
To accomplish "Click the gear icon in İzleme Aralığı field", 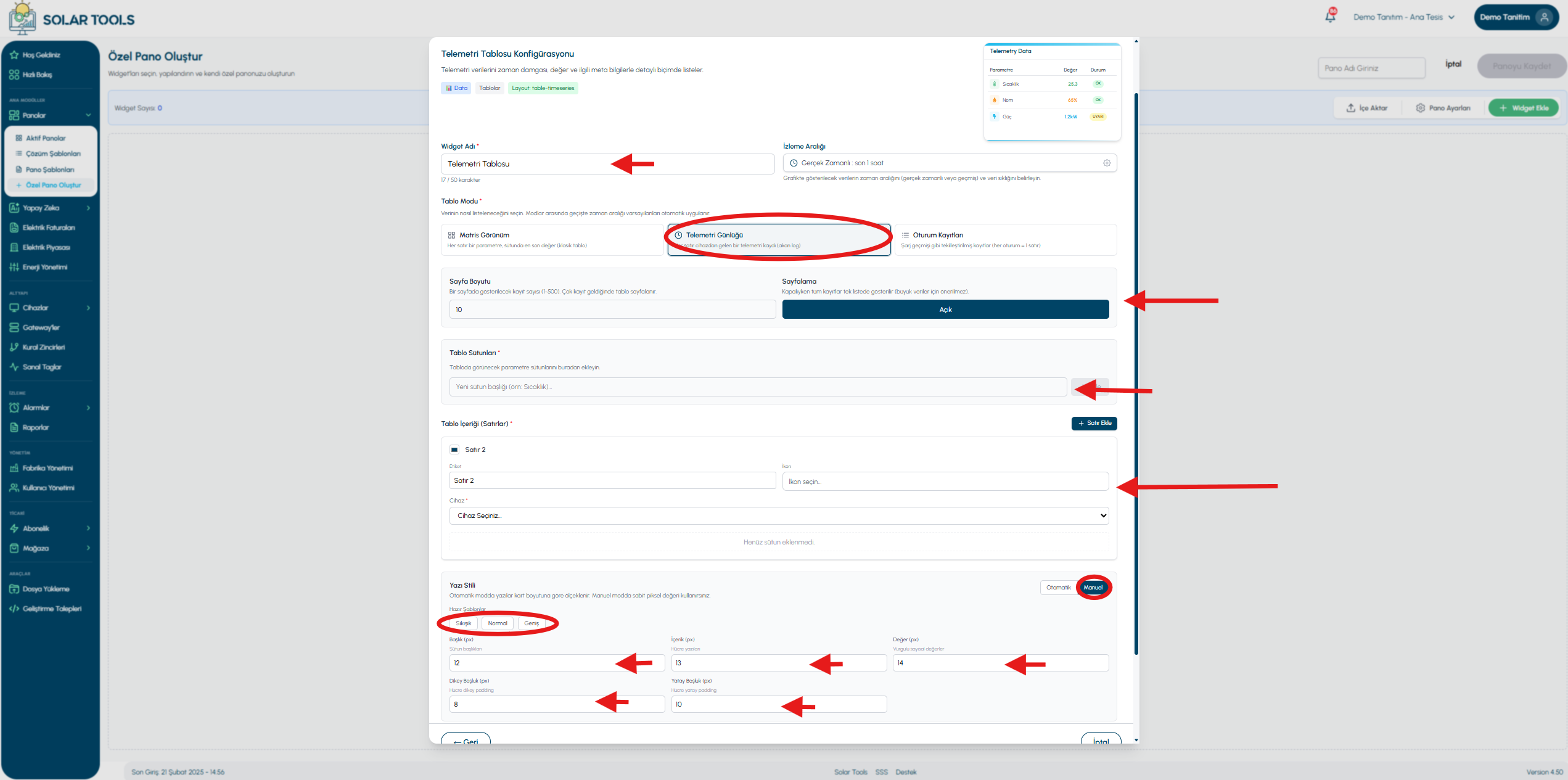I will coord(1107,163).
